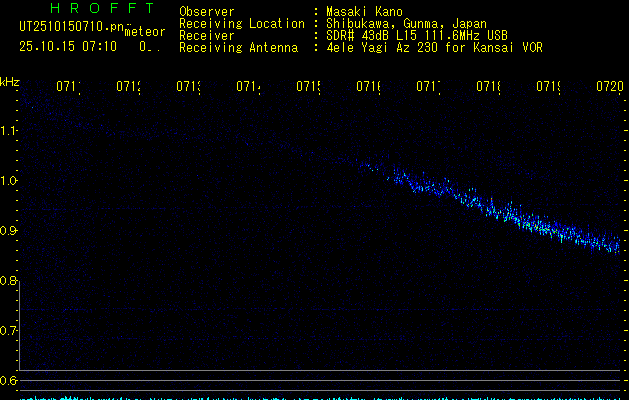Screen dimensions: 629x400
Task: Click the kHz axis unit label
Action: (9, 81)
